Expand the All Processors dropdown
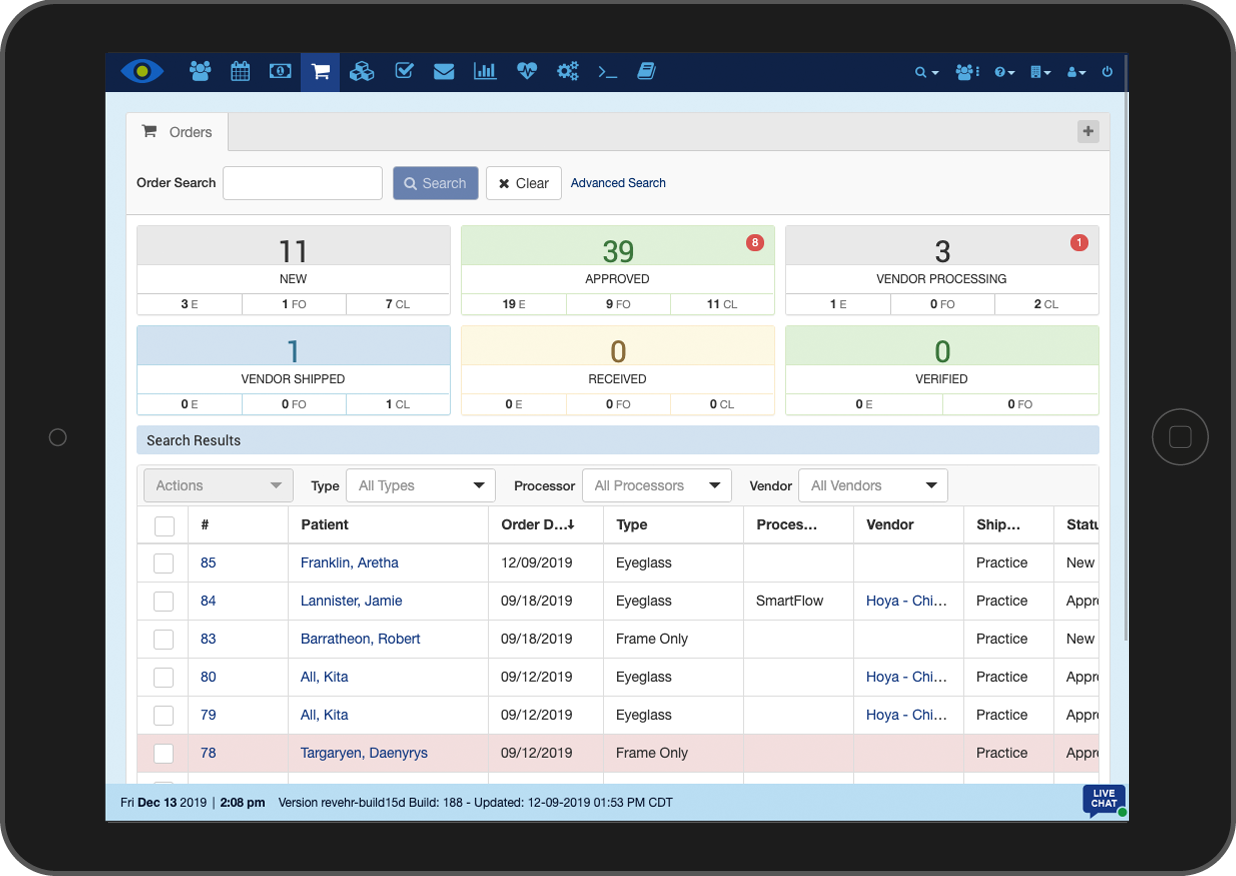The width and height of the screenshot is (1236, 876). (x=657, y=485)
